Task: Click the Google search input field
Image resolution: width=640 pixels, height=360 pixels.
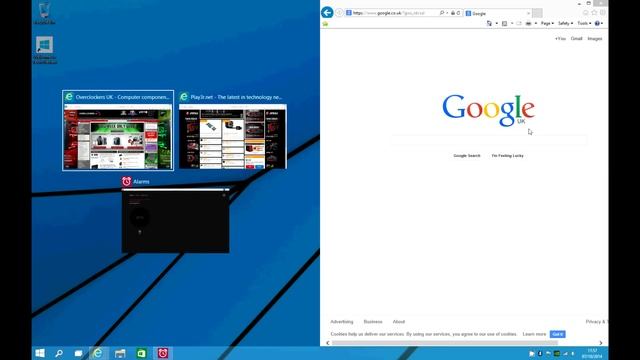Action: pyautogui.click(x=489, y=140)
